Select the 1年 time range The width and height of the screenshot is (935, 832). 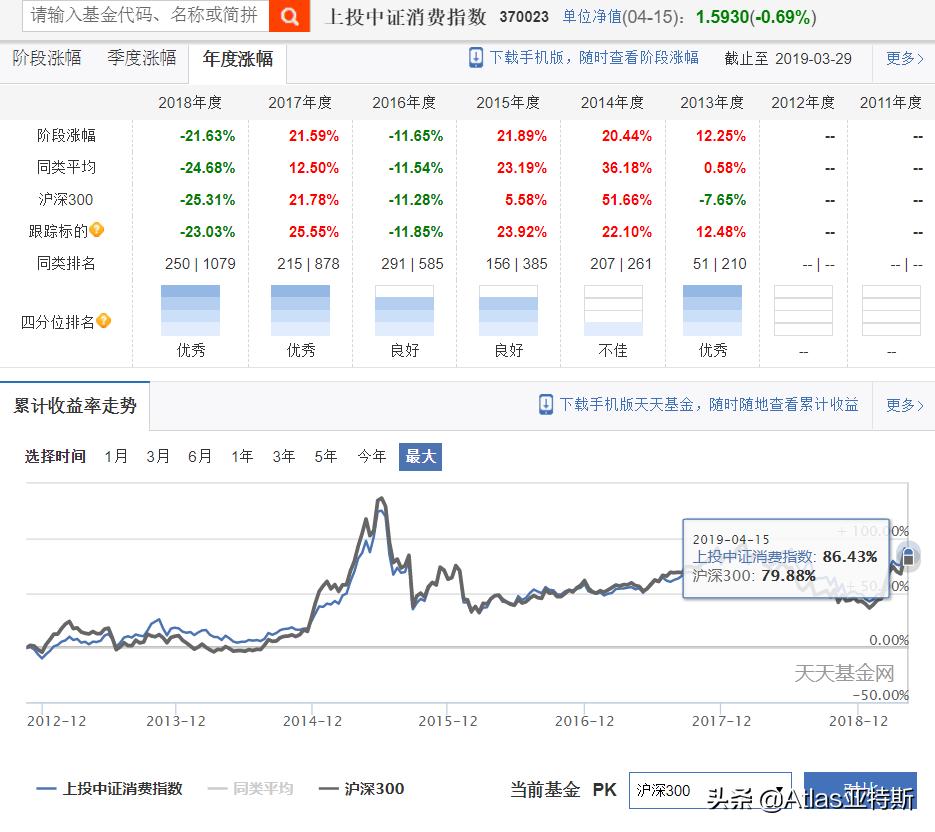point(241,455)
